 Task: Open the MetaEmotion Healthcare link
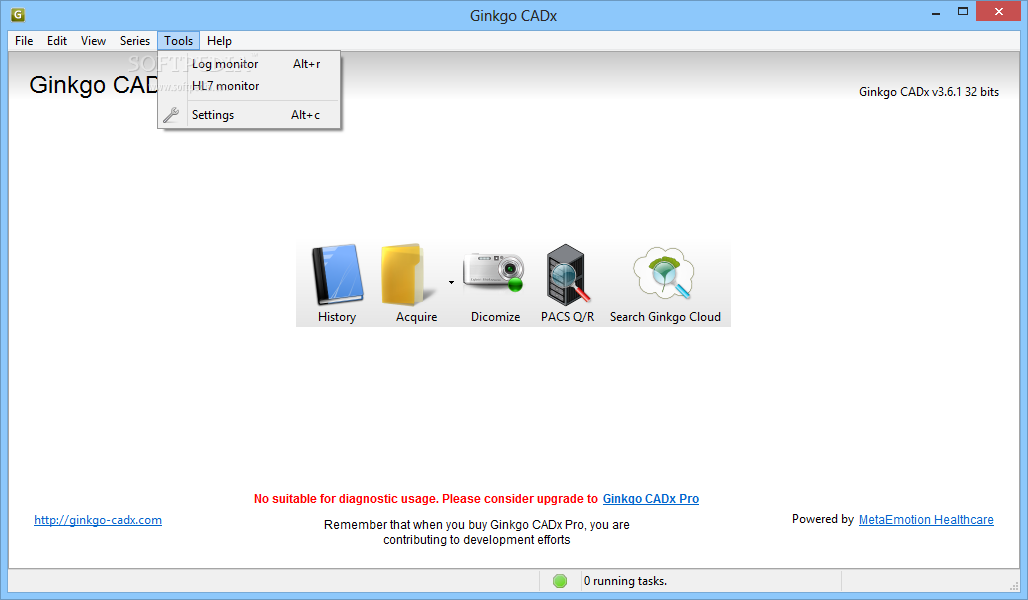pyautogui.click(x=926, y=519)
